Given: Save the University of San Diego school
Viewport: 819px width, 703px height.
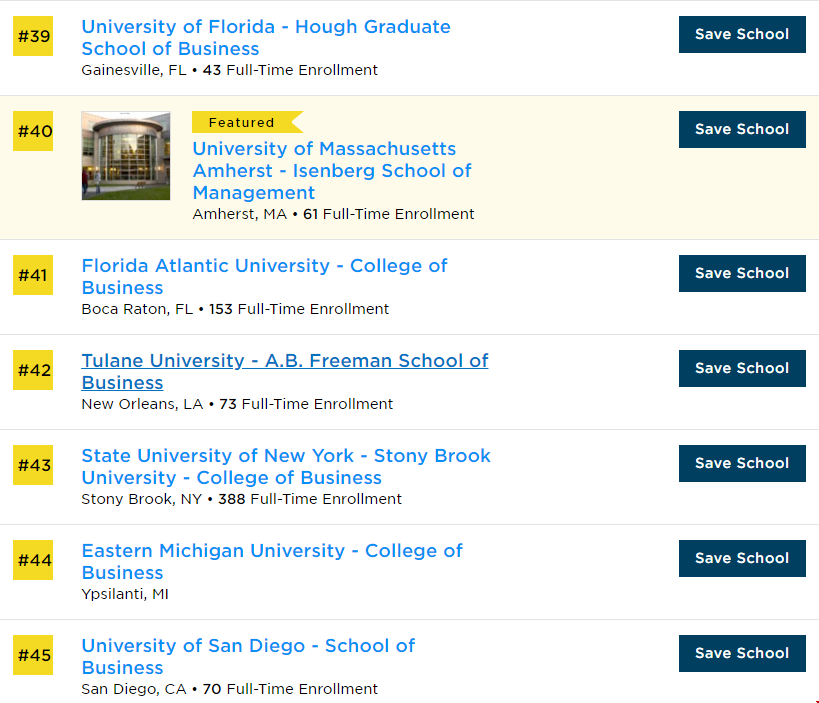Looking at the screenshot, I should pos(742,654).
